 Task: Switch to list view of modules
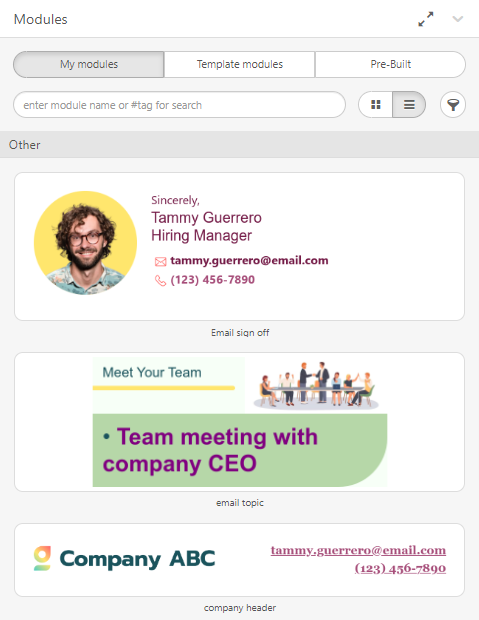coord(409,105)
